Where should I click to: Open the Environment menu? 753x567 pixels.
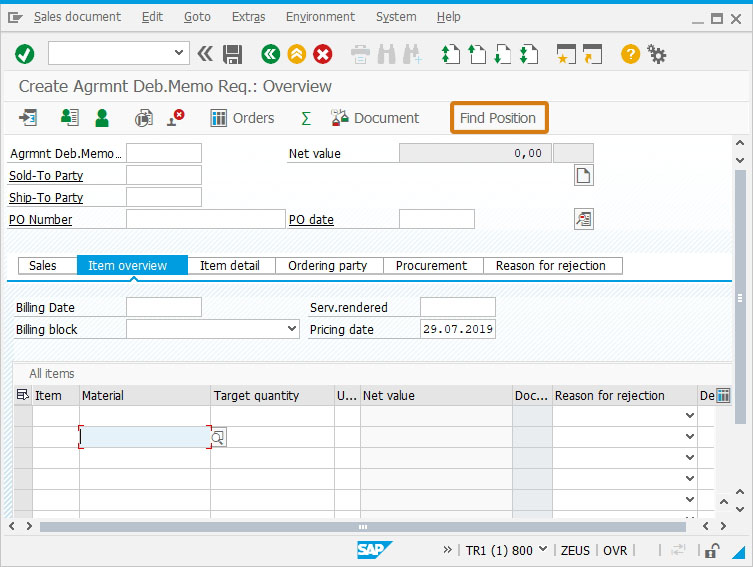coord(320,17)
